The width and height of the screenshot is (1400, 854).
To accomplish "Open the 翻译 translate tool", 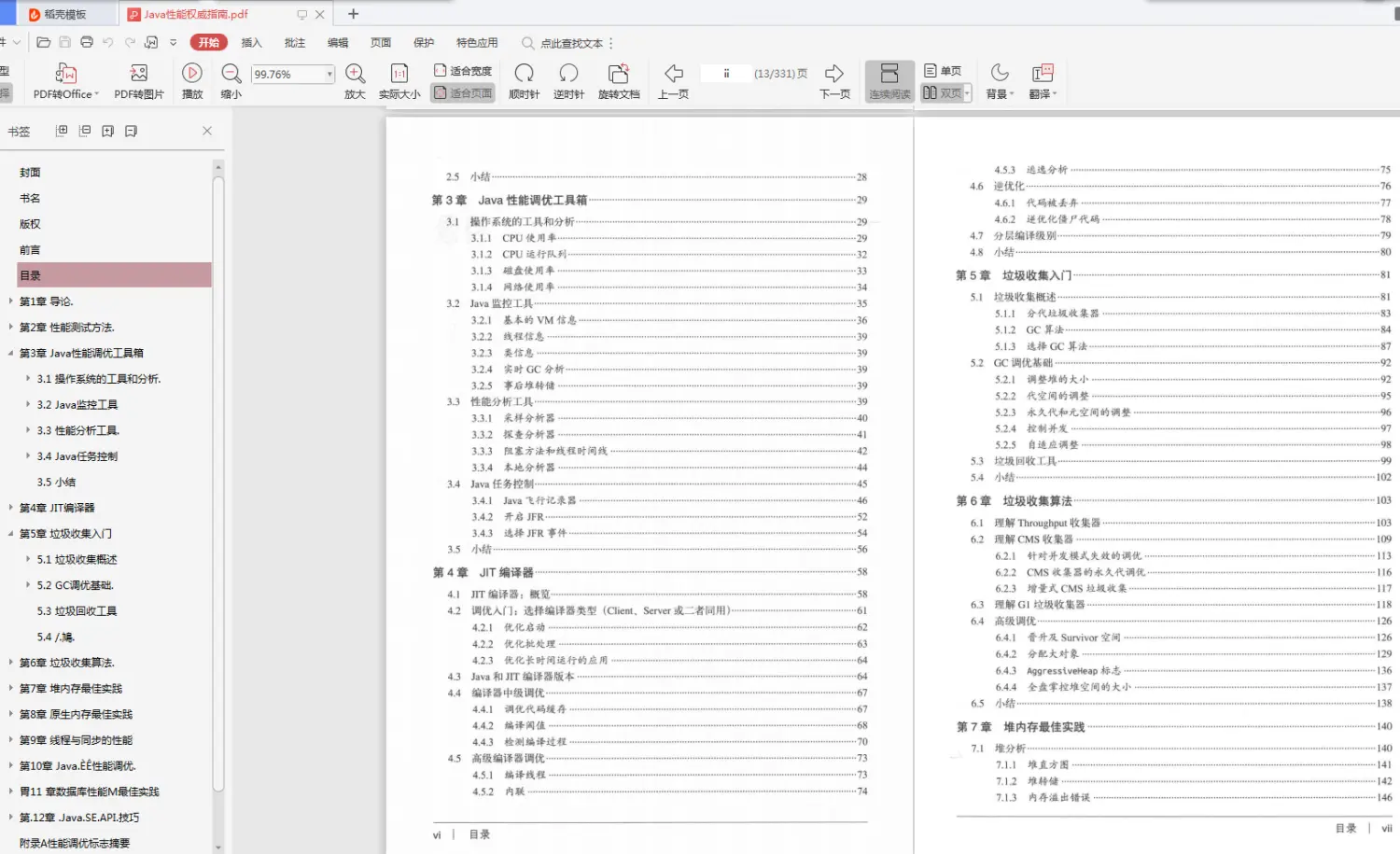I will 1043,81.
